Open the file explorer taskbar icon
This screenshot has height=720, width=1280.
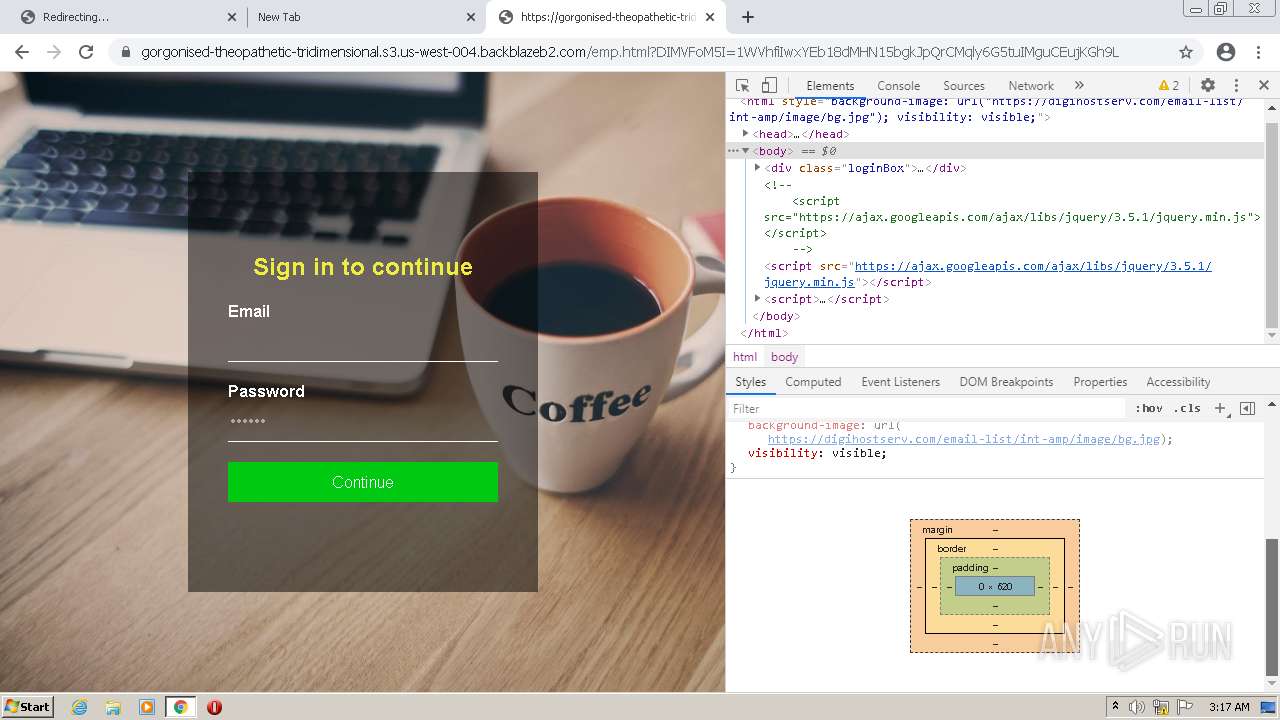coord(113,707)
